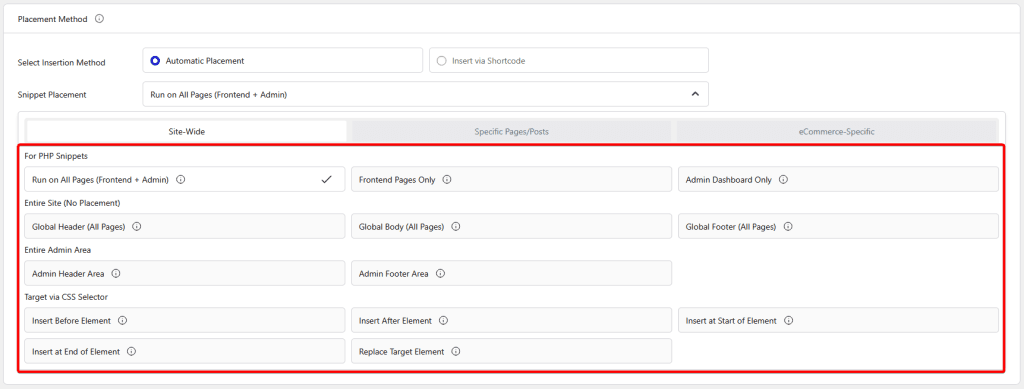Viewport: 1024px width, 389px height.
Task: Switch to the eCommerce-Specific tab
Action: (x=837, y=131)
